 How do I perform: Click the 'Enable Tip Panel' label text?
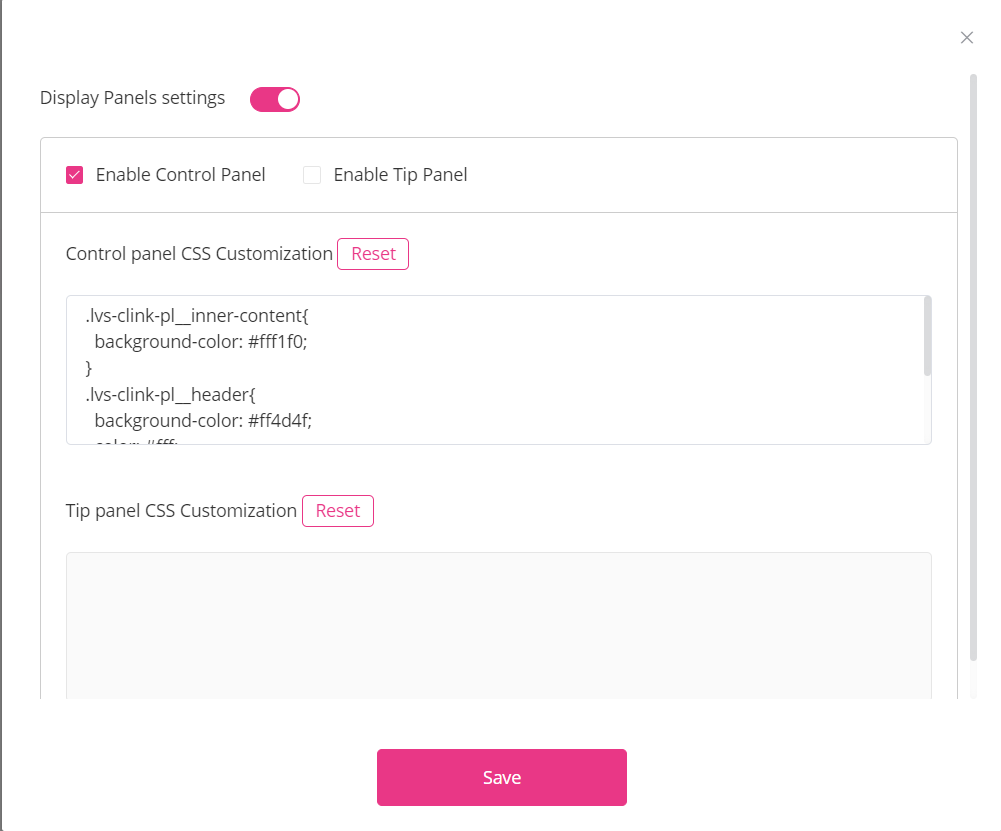pos(400,175)
